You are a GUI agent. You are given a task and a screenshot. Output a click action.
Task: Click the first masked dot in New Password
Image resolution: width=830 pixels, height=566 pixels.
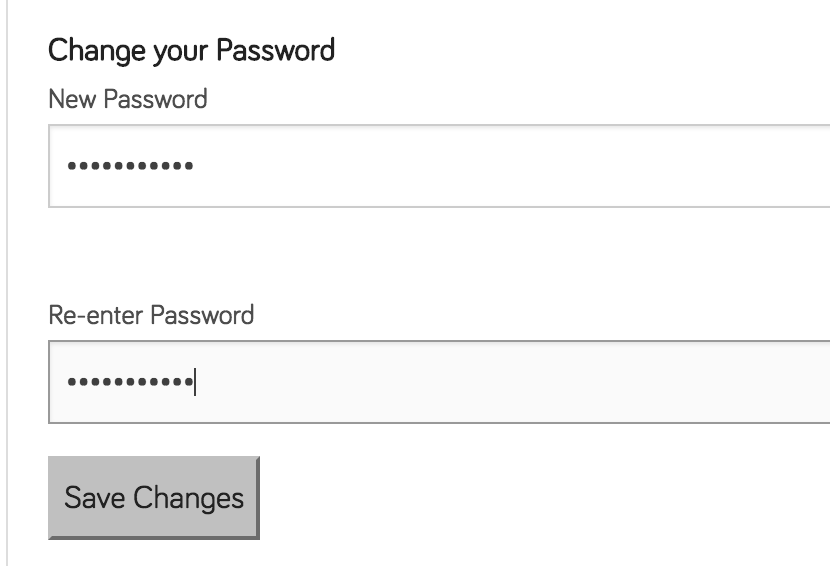[x=71, y=166]
